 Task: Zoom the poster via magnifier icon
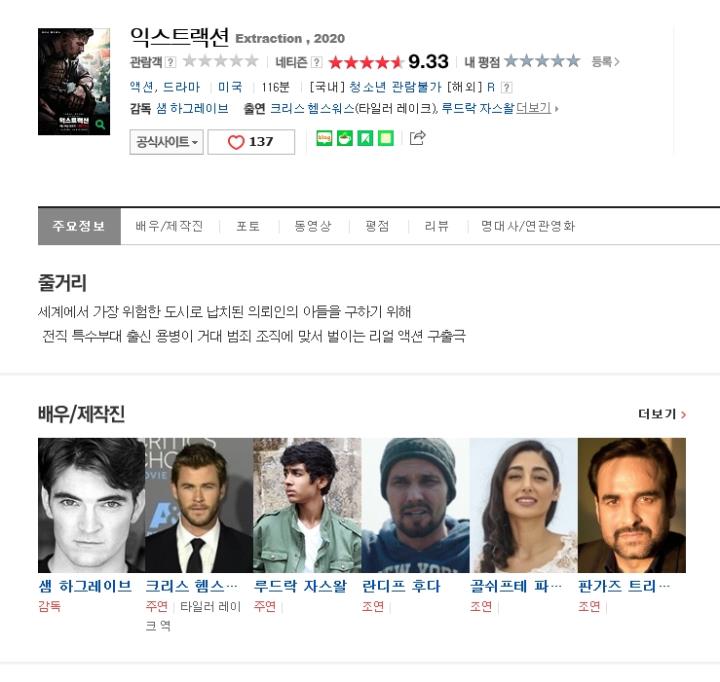click(100, 124)
